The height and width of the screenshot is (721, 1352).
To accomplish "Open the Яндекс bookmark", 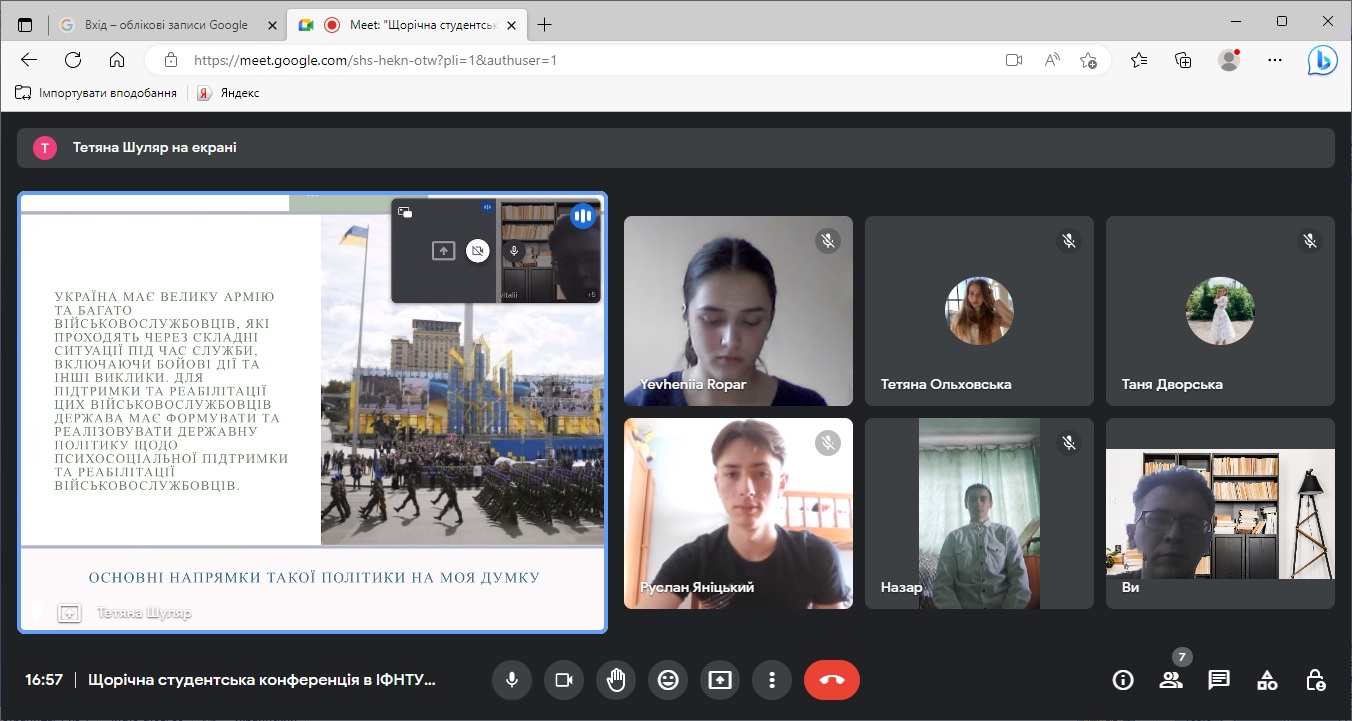I will coord(229,93).
